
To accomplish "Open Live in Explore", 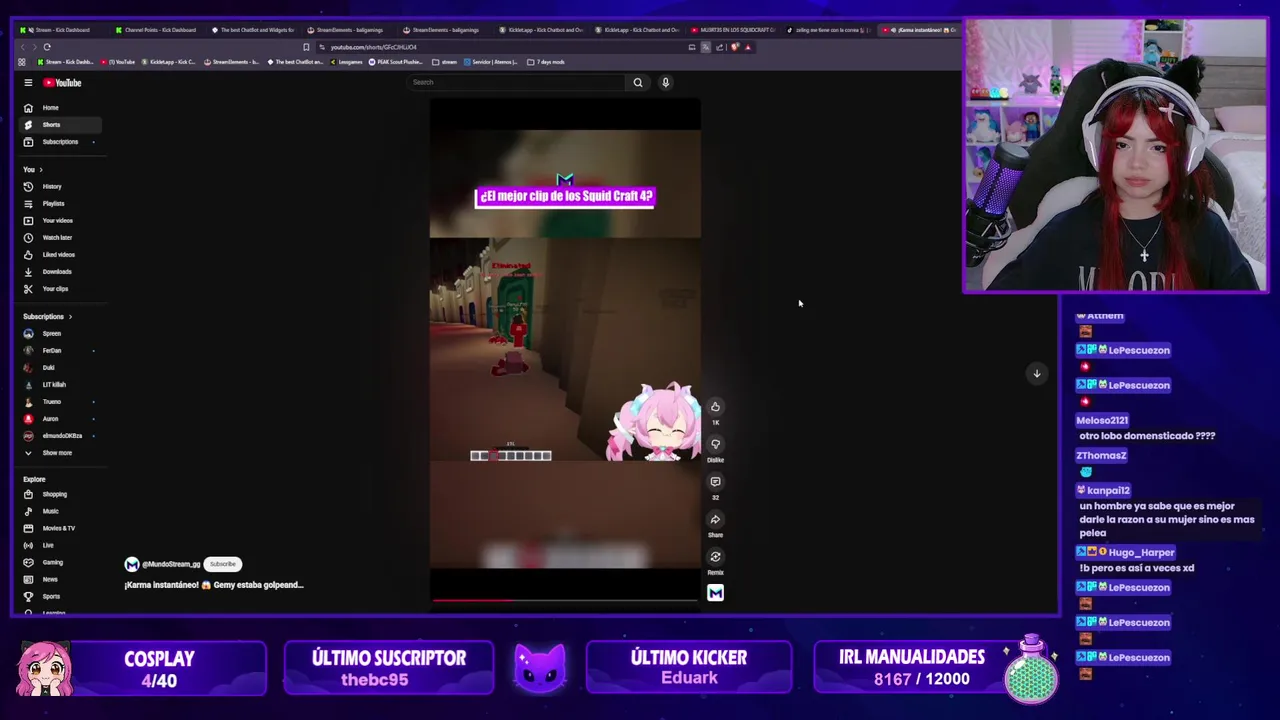I will [60, 545].
